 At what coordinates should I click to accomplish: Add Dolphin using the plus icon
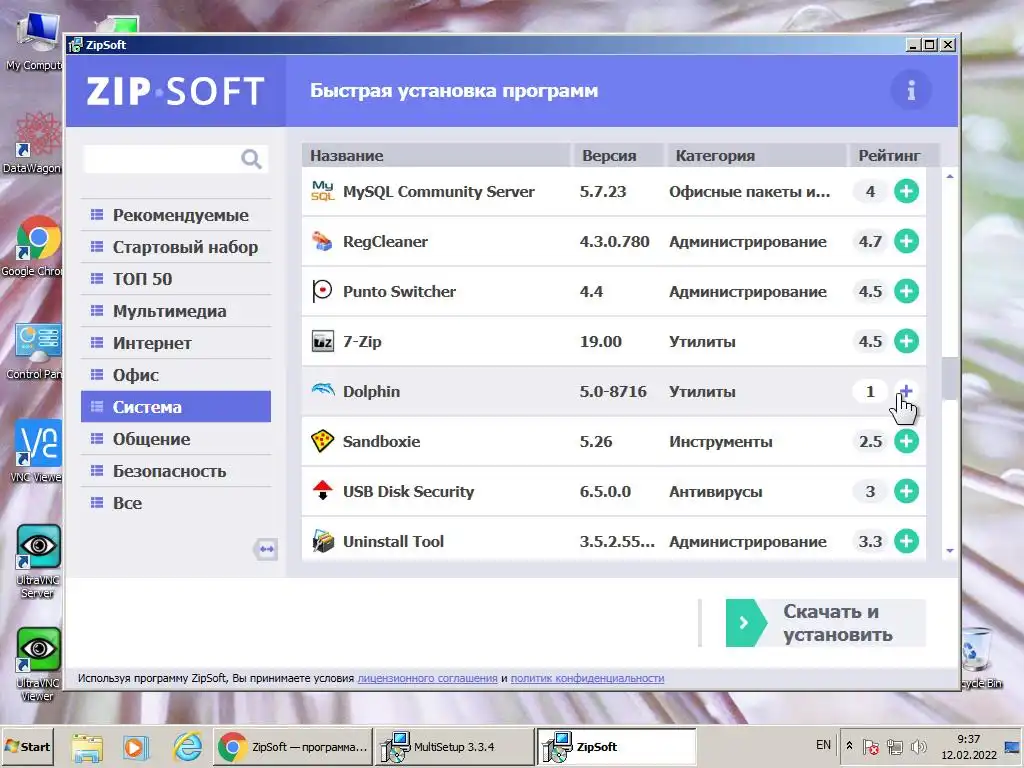(x=906, y=391)
